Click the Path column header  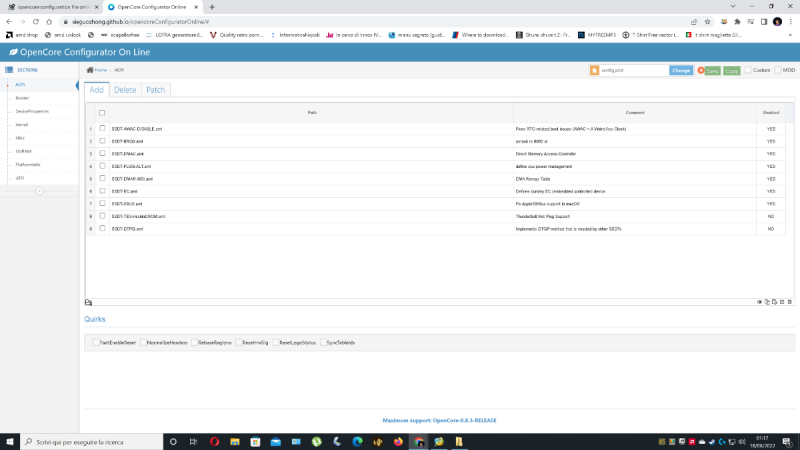(x=312, y=113)
